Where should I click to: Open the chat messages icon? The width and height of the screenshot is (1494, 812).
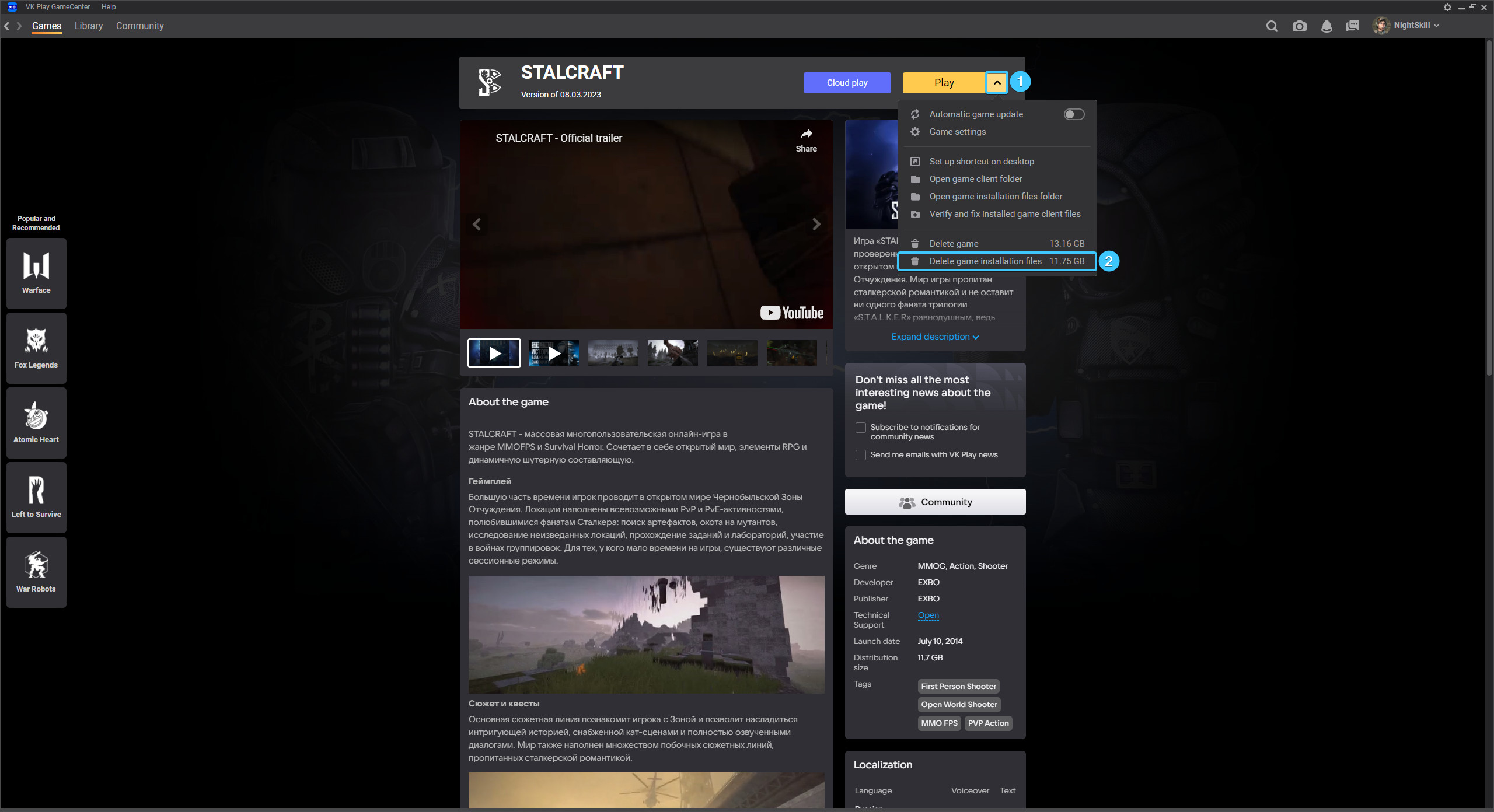click(x=1352, y=26)
